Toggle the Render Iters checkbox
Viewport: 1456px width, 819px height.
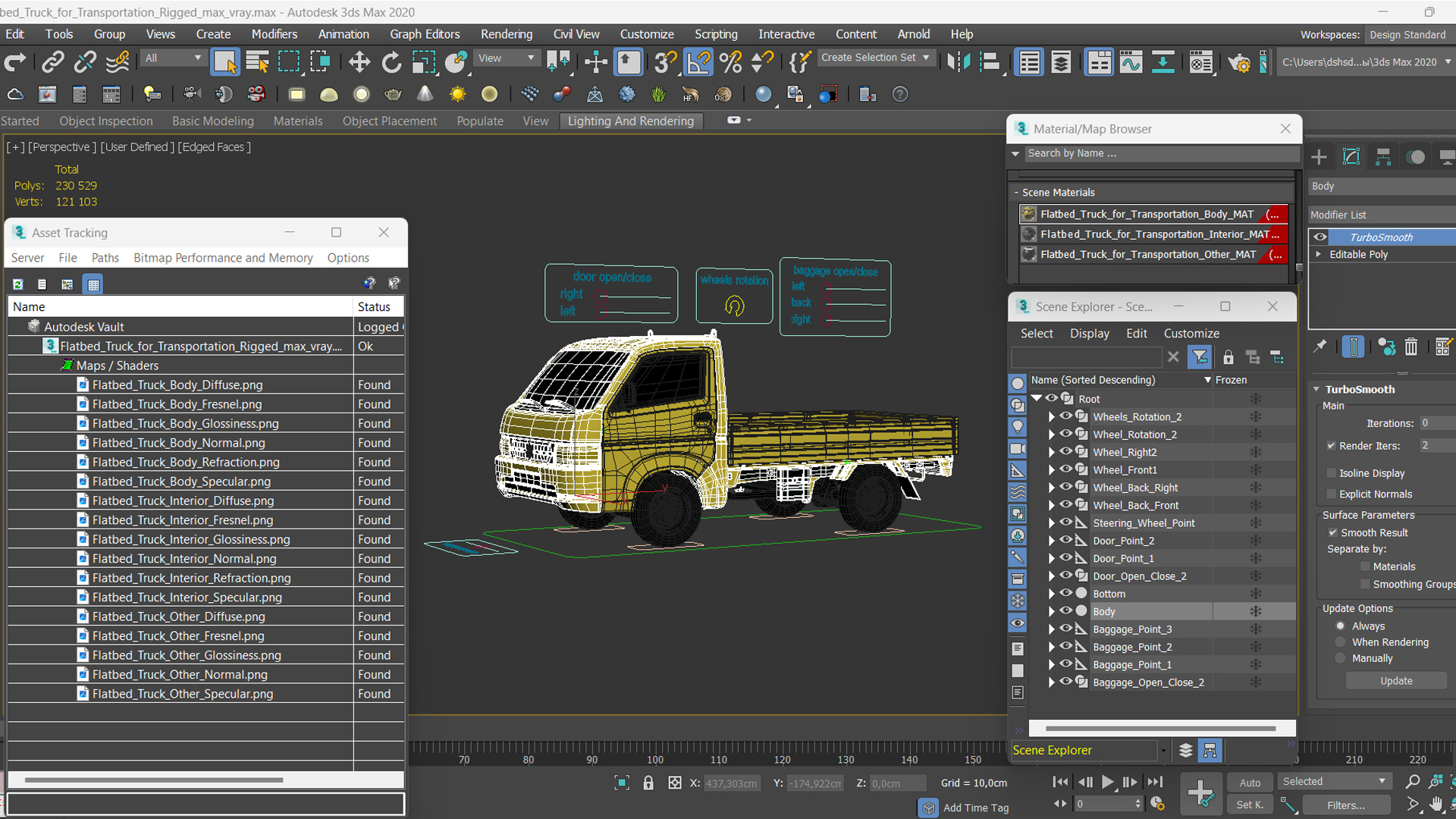coord(1331,446)
